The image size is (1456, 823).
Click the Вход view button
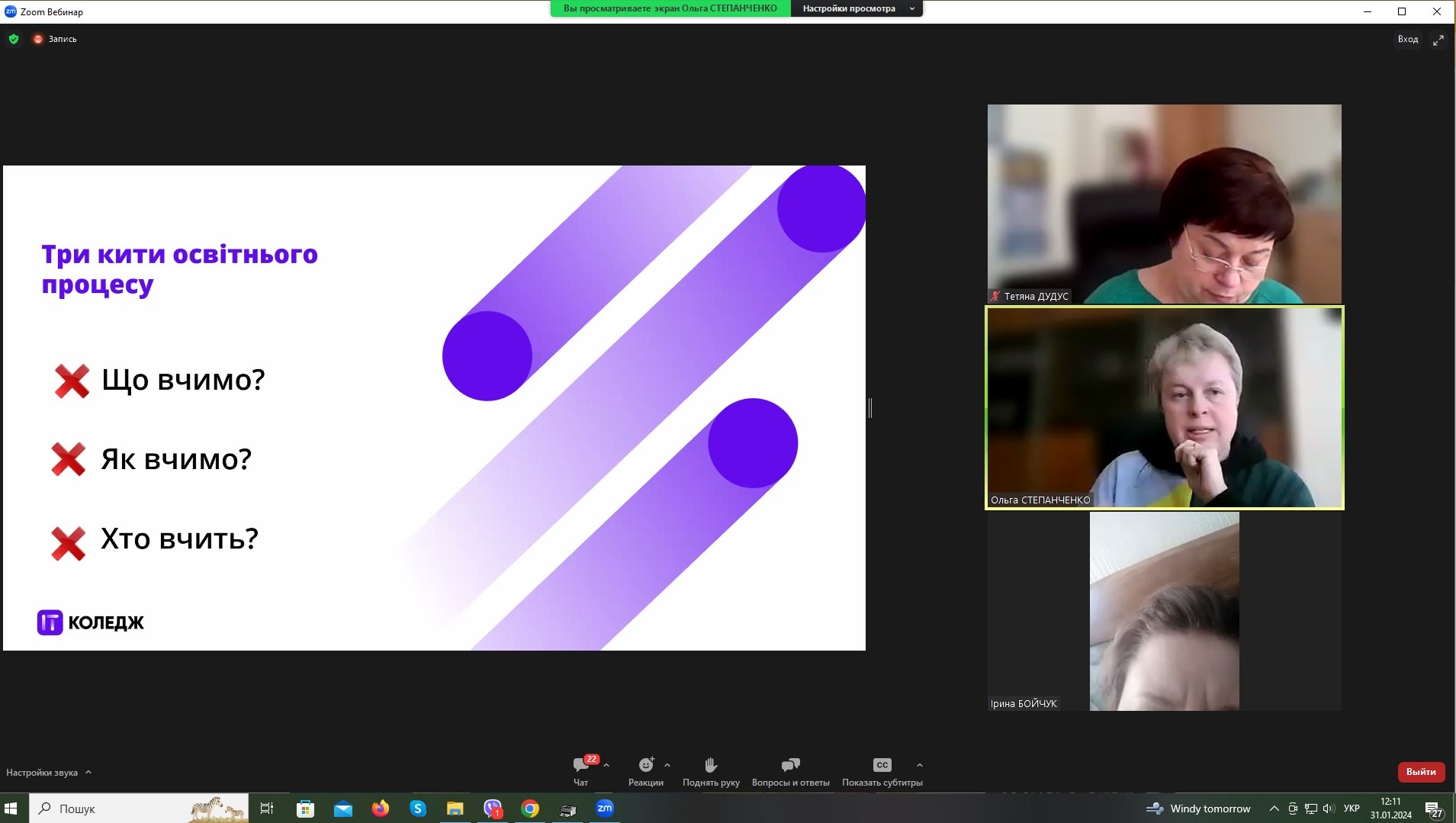coord(1408,40)
